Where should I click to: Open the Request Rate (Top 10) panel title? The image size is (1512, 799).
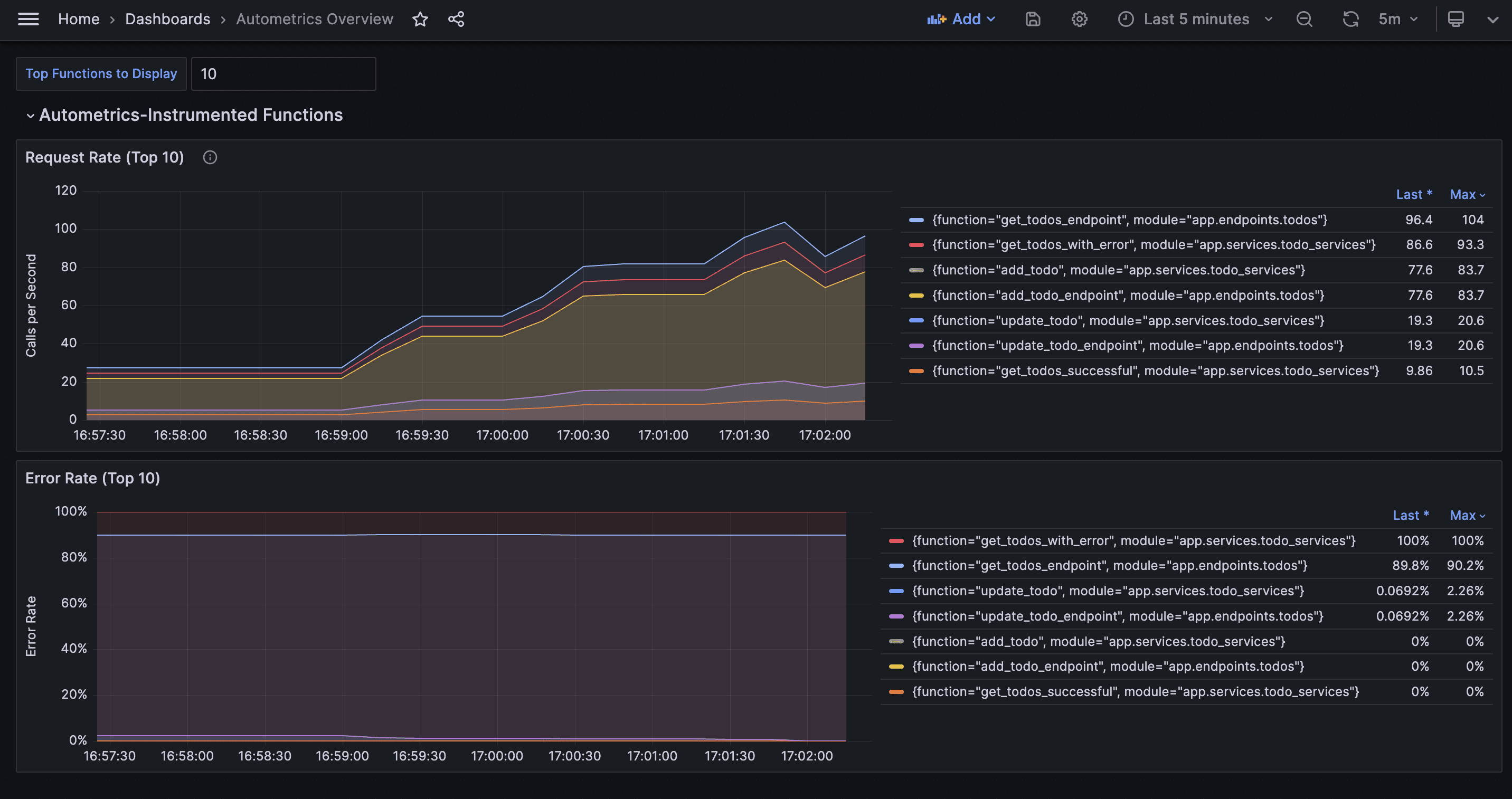105,157
